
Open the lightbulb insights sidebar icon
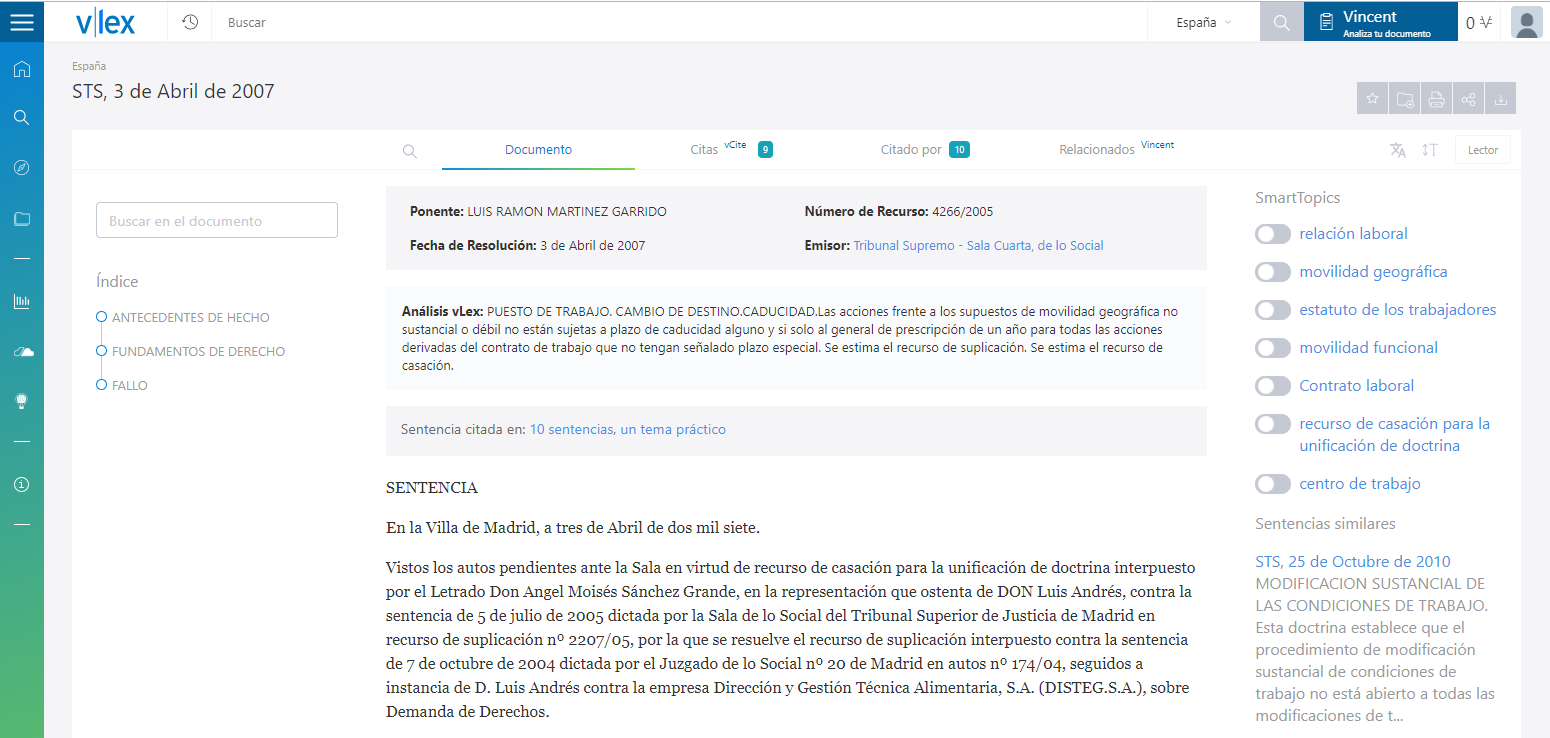[x=21, y=401]
